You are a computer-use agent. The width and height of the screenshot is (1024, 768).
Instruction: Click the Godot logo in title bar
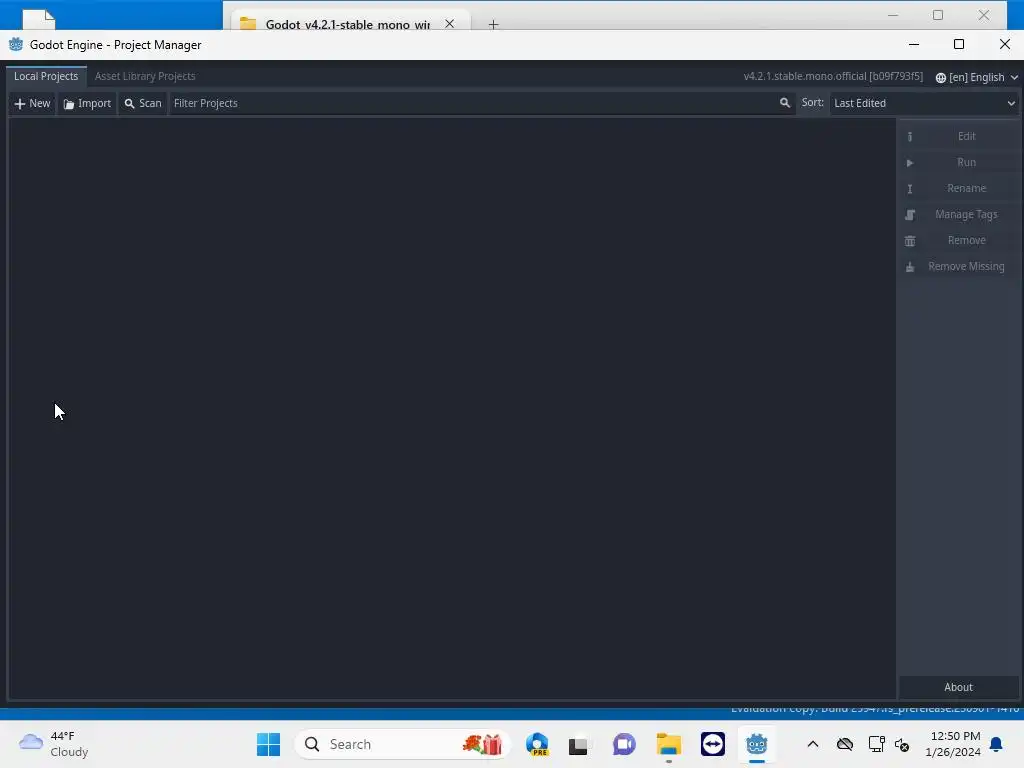click(16, 44)
